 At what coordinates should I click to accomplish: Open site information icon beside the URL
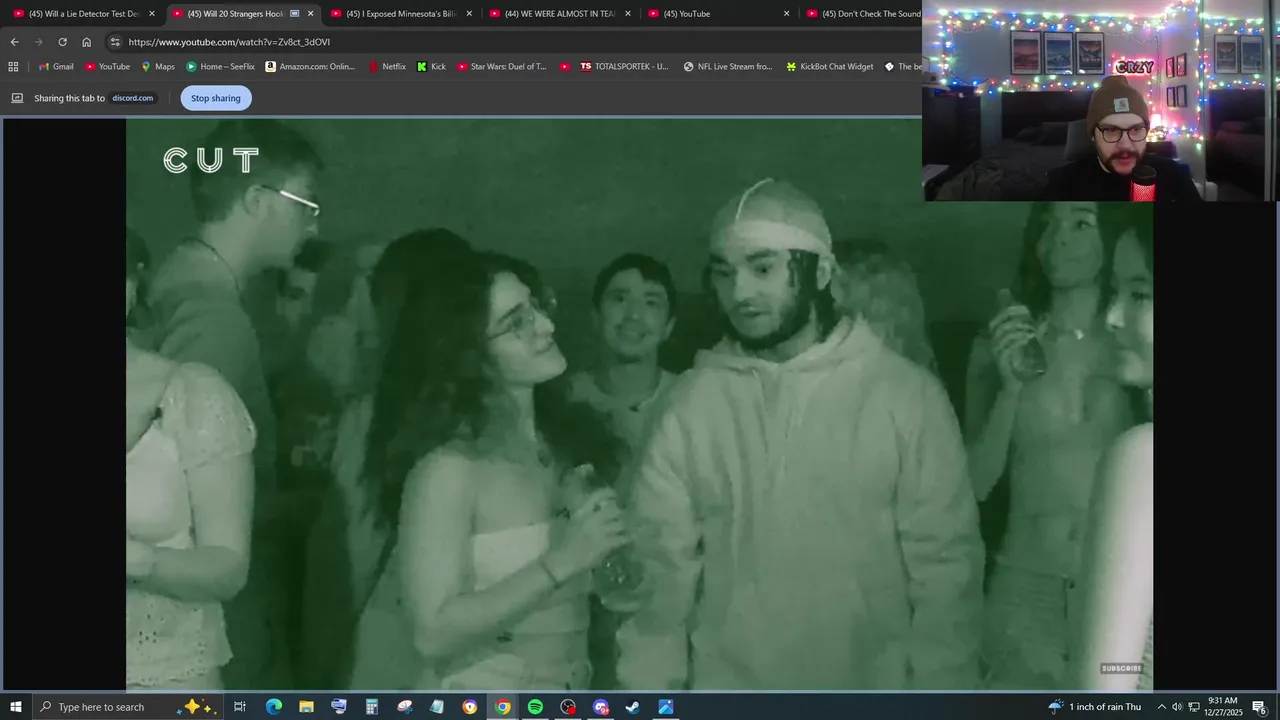tap(115, 42)
